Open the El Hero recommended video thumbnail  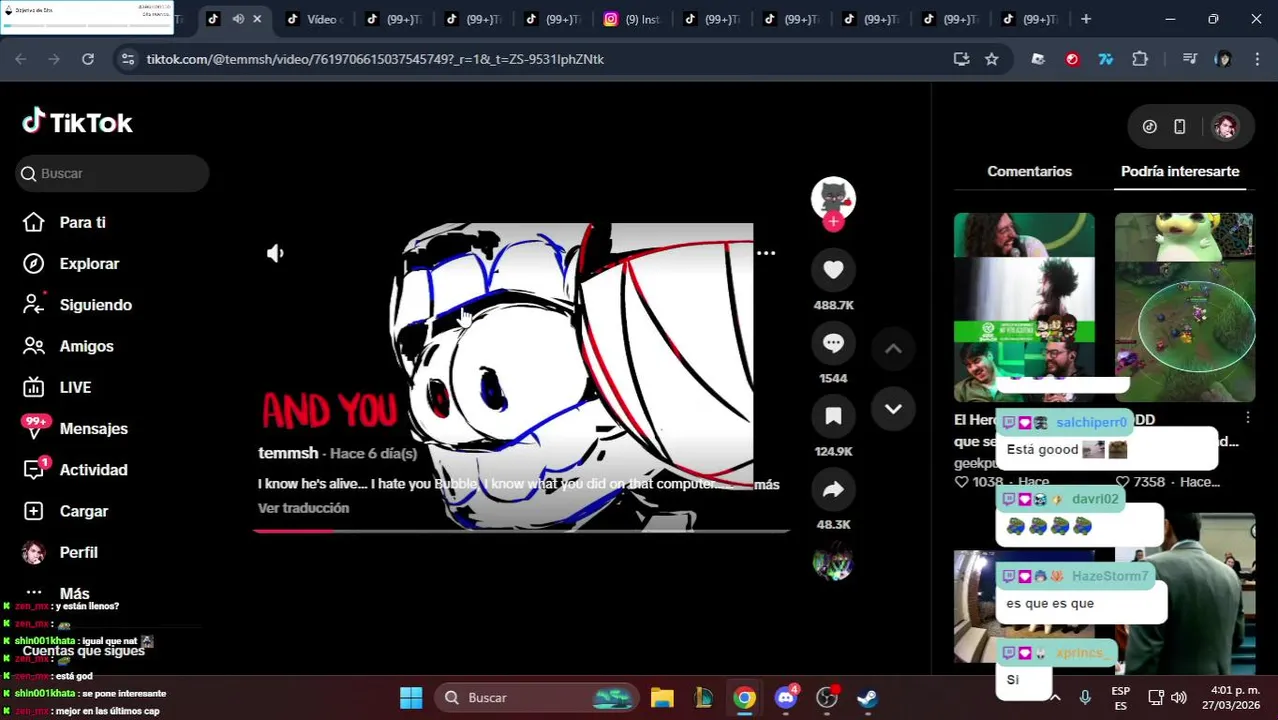pos(1024,307)
